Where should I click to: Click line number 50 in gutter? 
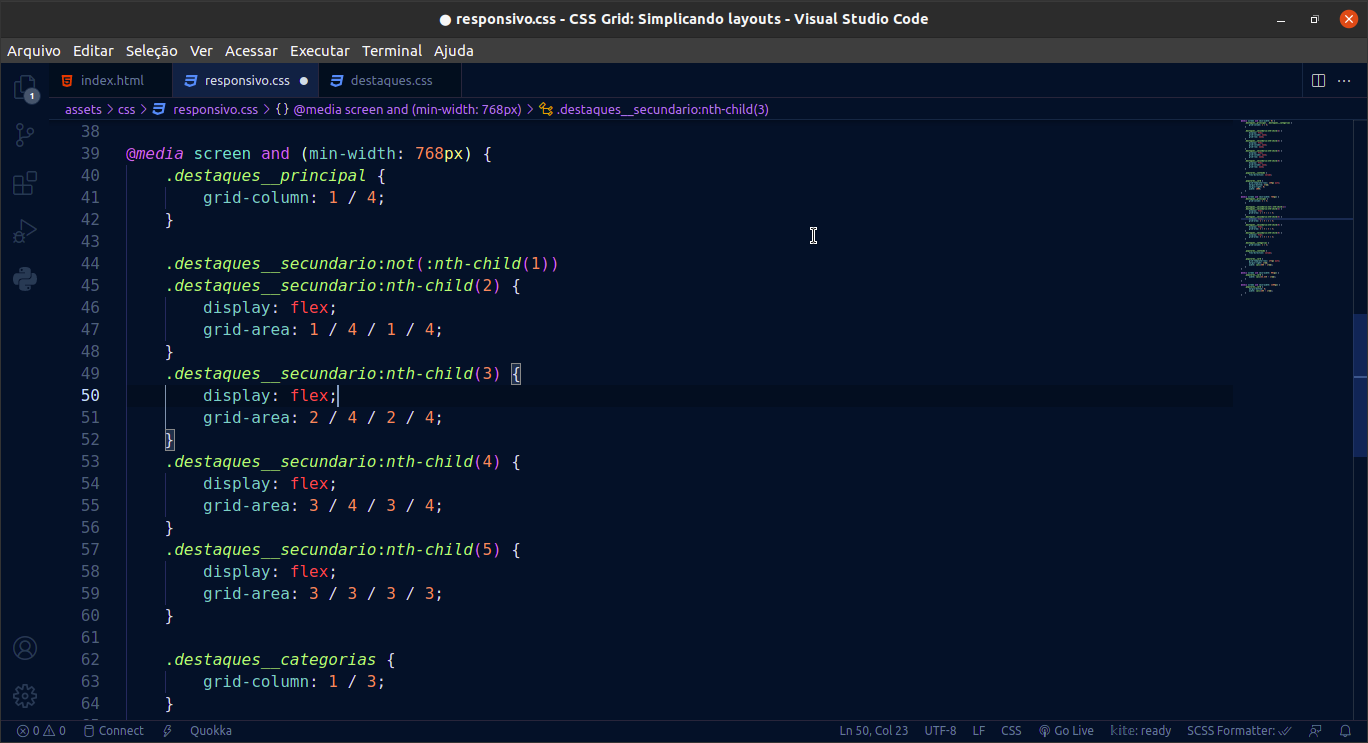(90, 396)
